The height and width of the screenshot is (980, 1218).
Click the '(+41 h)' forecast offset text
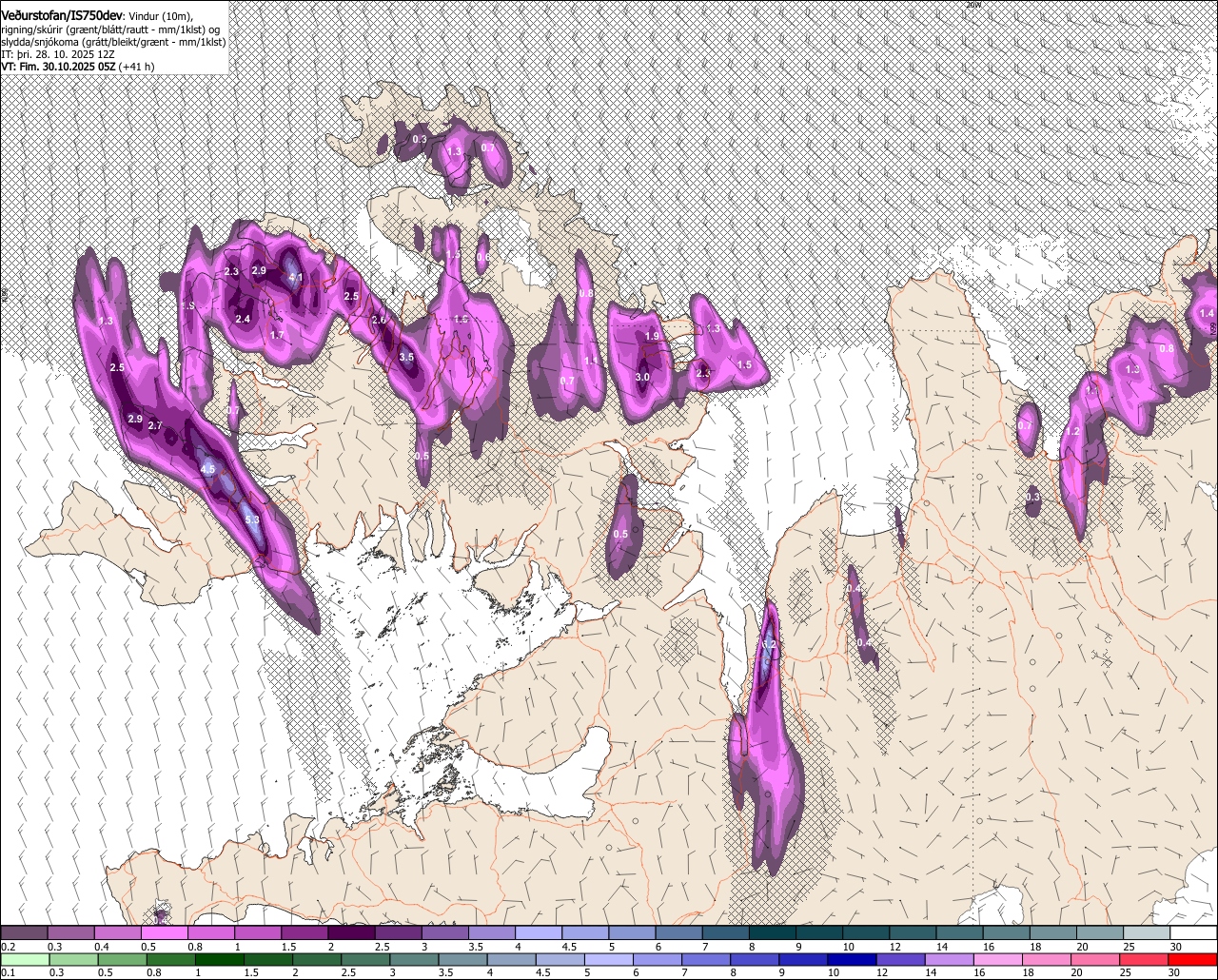point(137,67)
